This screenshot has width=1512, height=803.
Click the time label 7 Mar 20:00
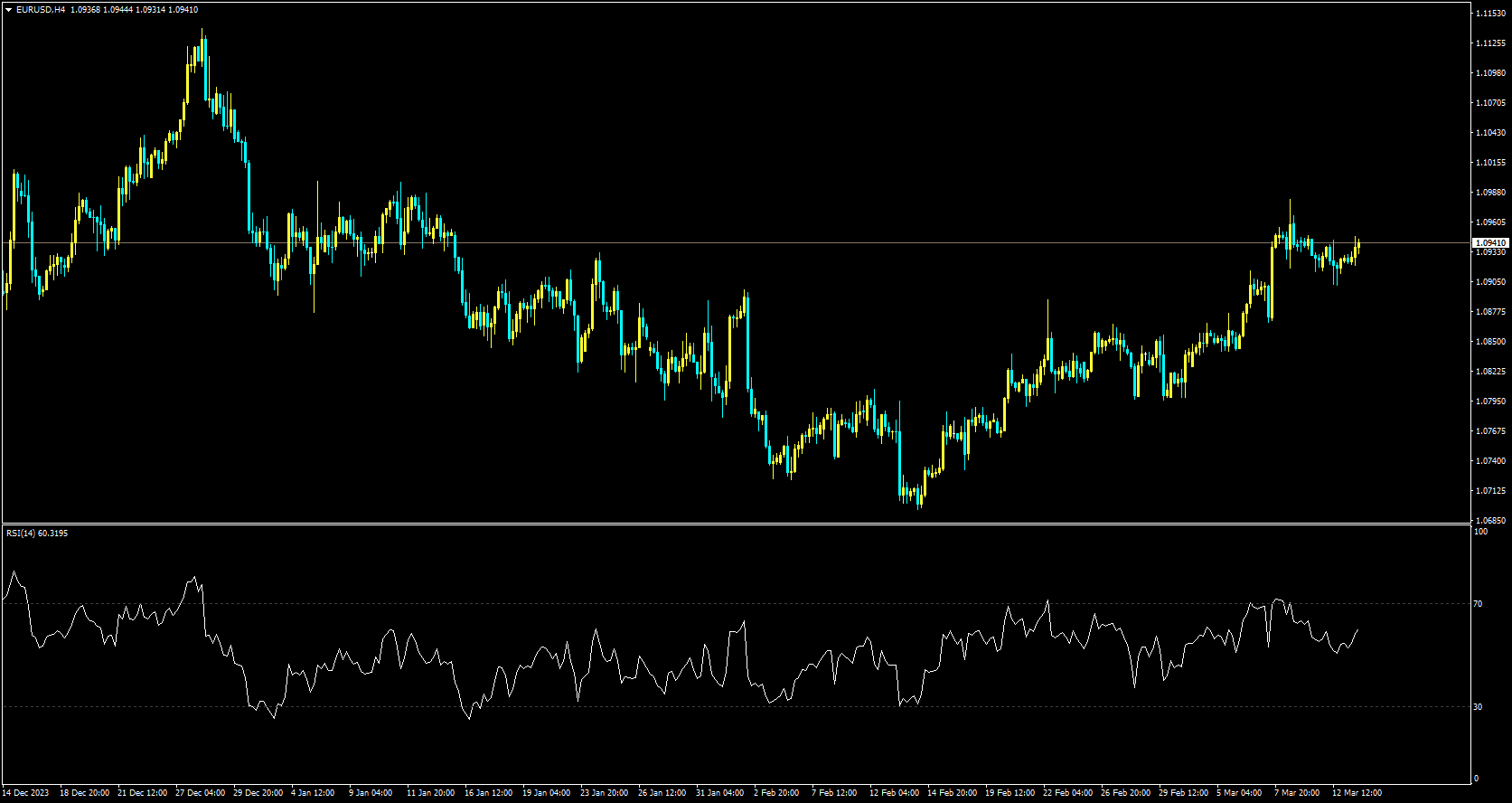pos(1297,793)
